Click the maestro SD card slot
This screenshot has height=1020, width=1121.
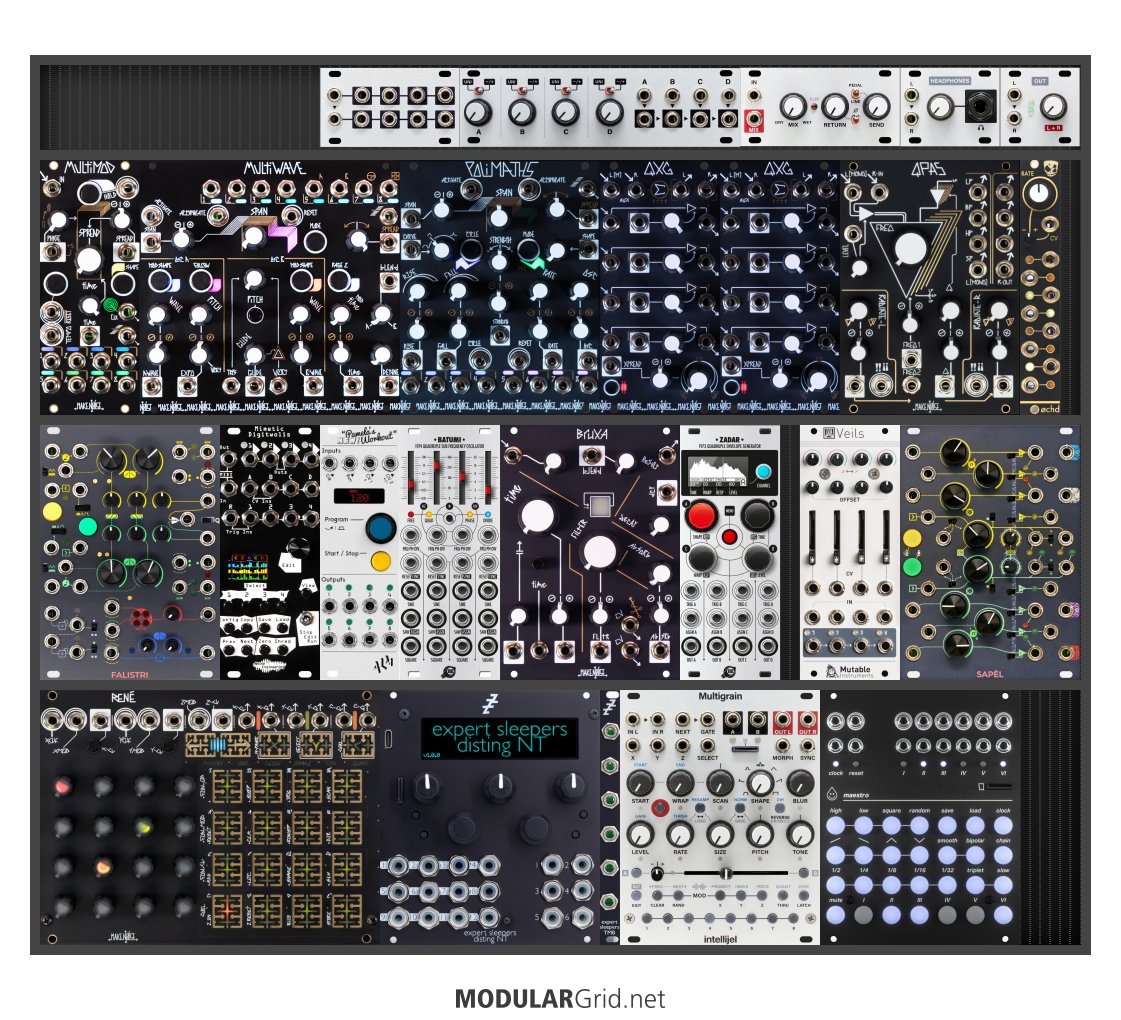[x=999, y=786]
